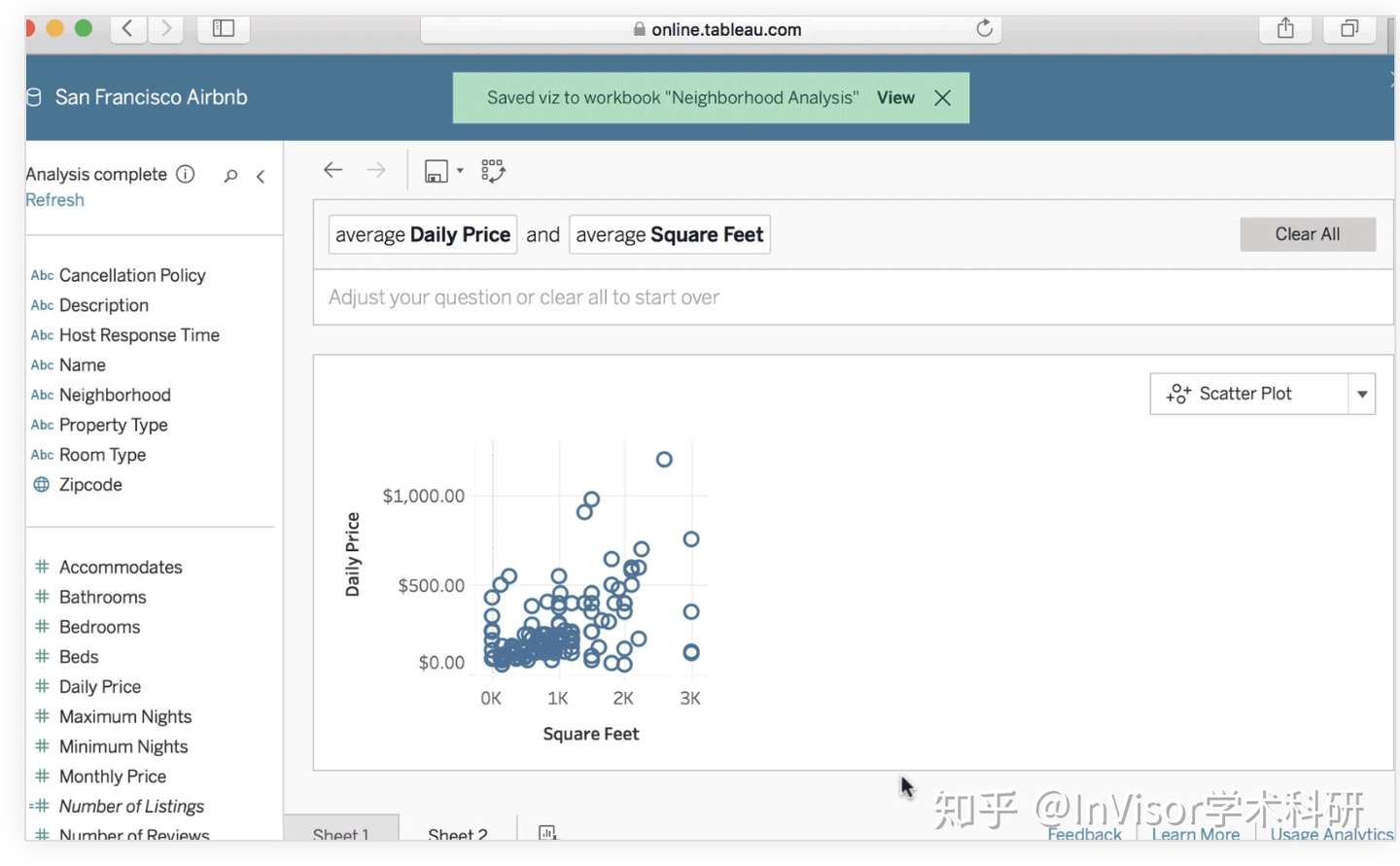Click the $1,000.00 axis label
This screenshot has height=866, width=1400.
tap(424, 496)
